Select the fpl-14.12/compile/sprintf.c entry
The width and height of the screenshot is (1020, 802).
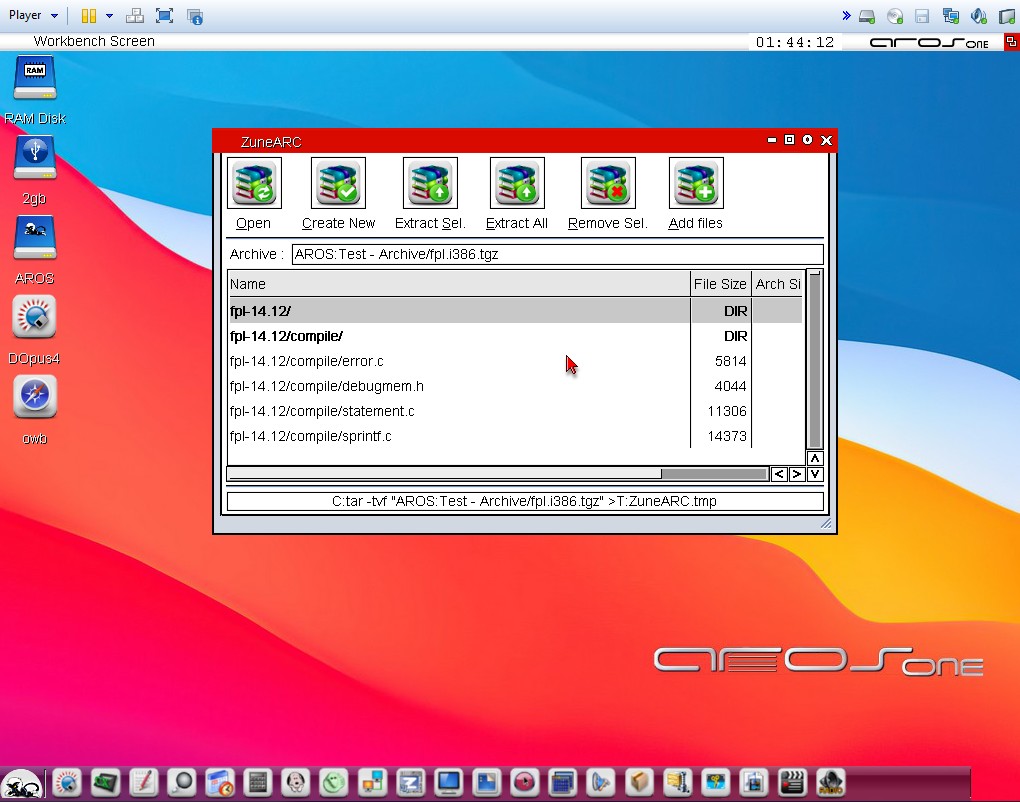point(458,436)
